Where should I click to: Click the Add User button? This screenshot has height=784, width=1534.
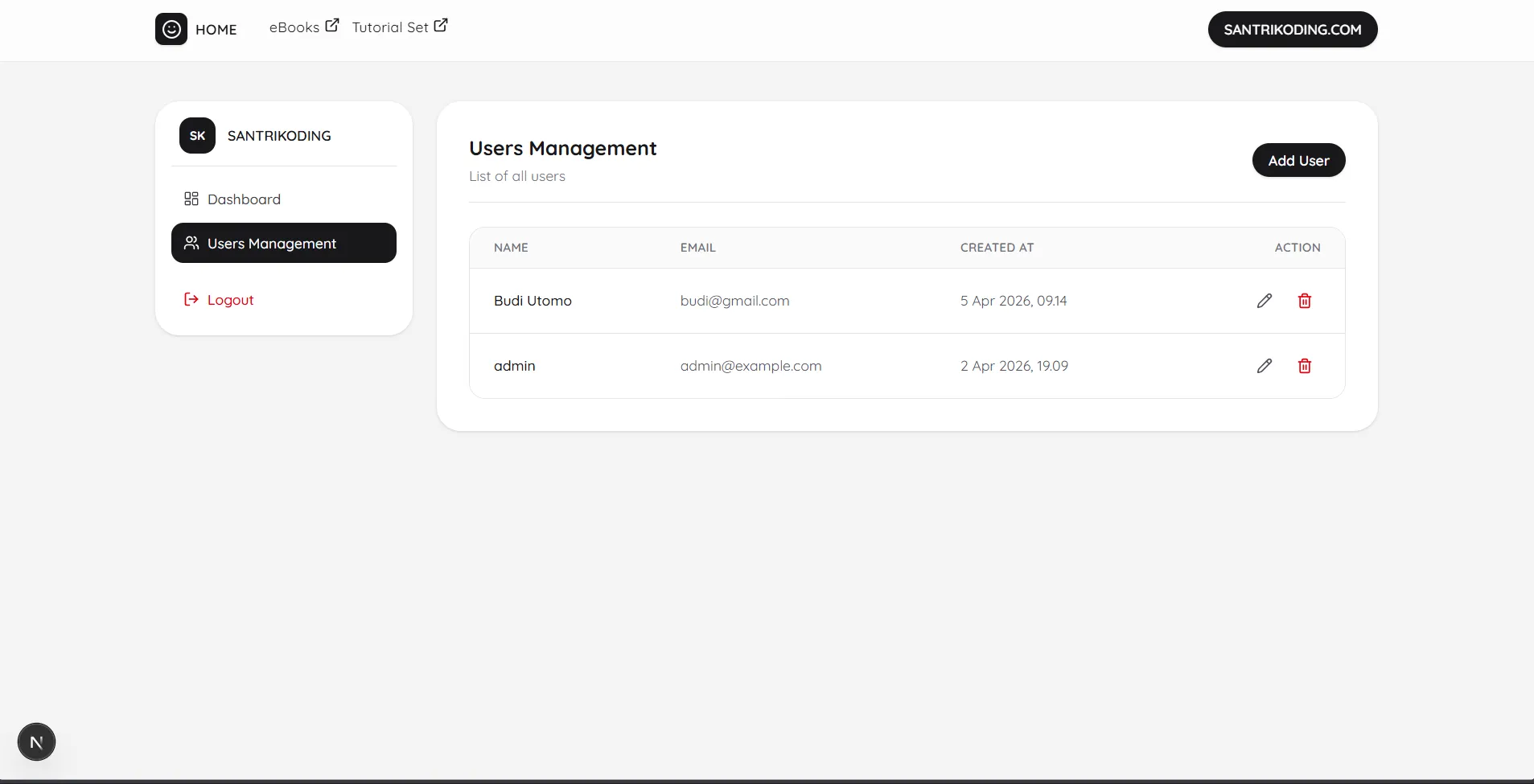1298,160
